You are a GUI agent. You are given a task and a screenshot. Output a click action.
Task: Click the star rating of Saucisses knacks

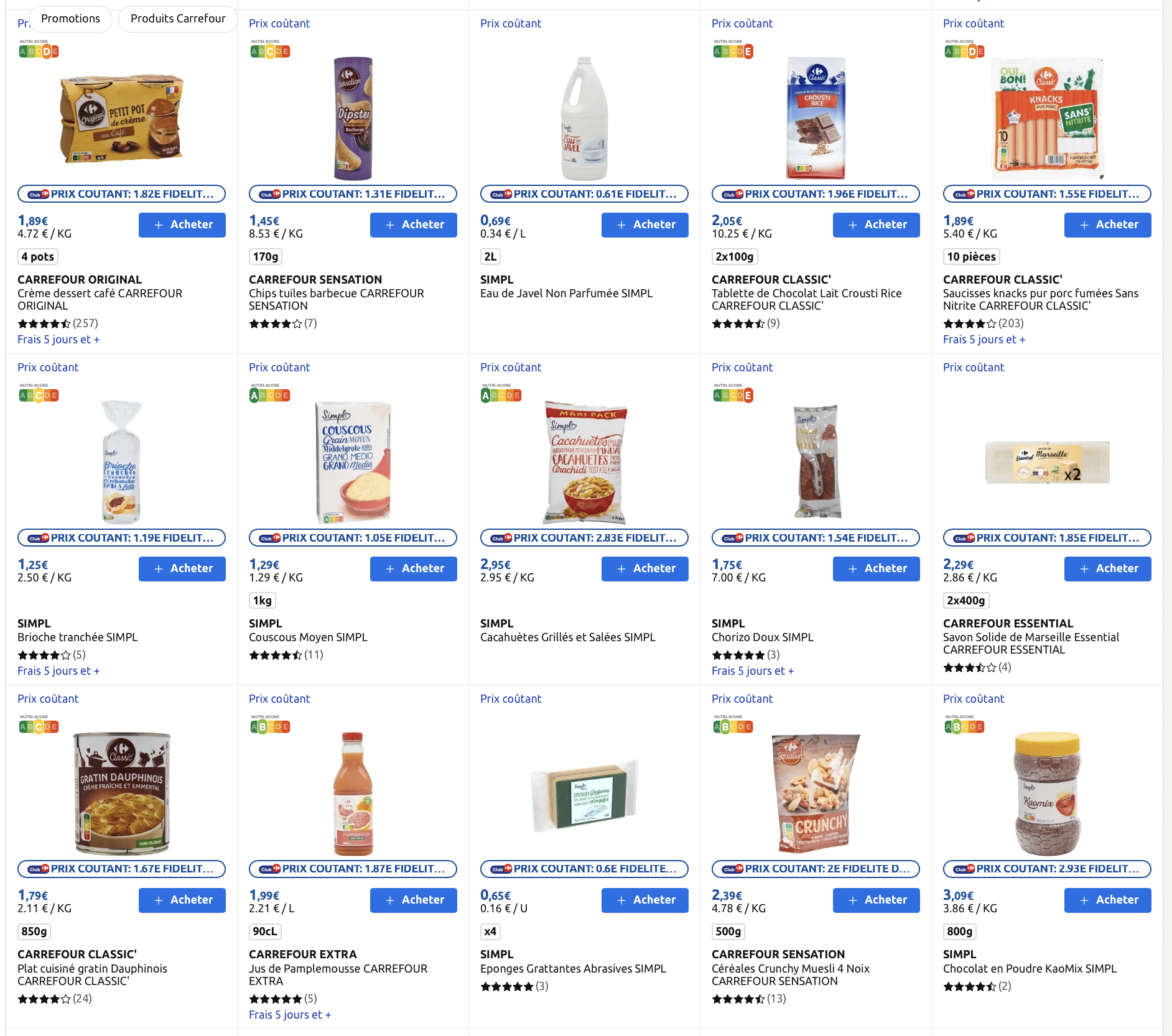tap(970, 323)
